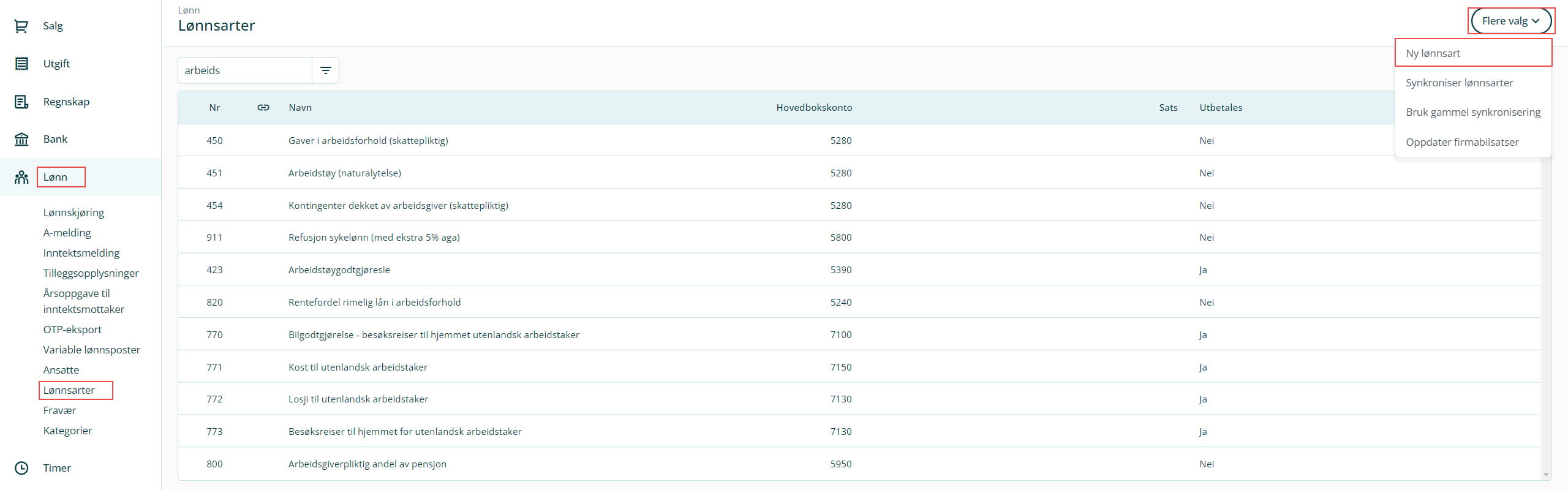The height and width of the screenshot is (490, 1568).
Task: Open OTP-eksport page
Action: pyautogui.click(x=72, y=330)
